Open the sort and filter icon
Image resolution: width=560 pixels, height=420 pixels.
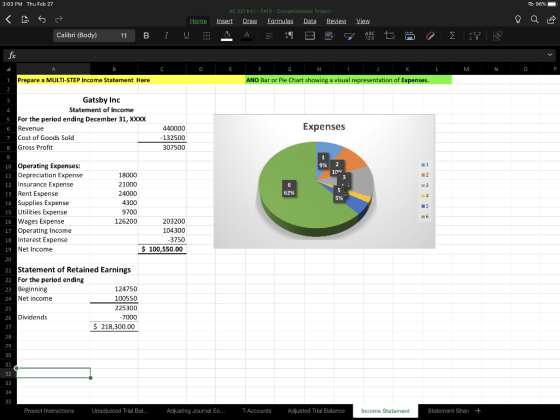(x=475, y=36)
